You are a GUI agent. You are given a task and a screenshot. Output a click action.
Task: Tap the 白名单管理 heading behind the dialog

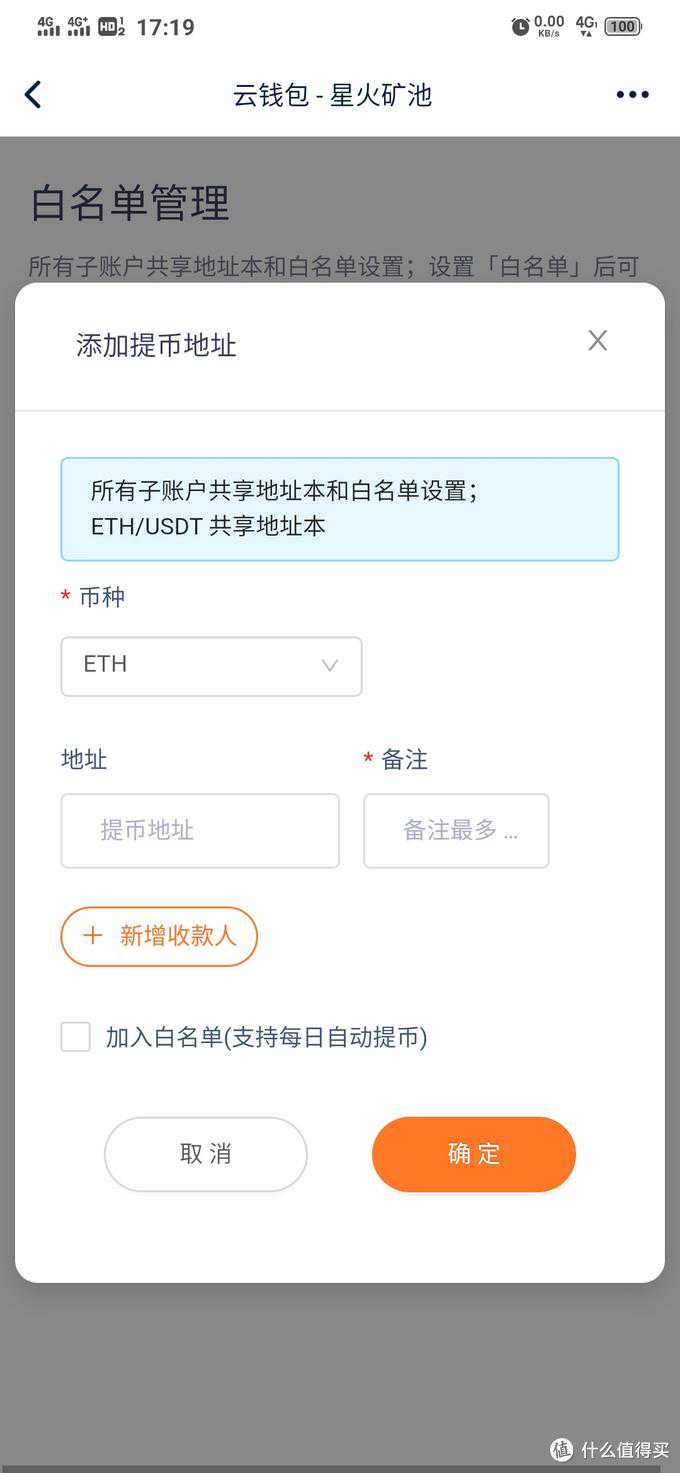pyautogui.click(x=130, y=203)
